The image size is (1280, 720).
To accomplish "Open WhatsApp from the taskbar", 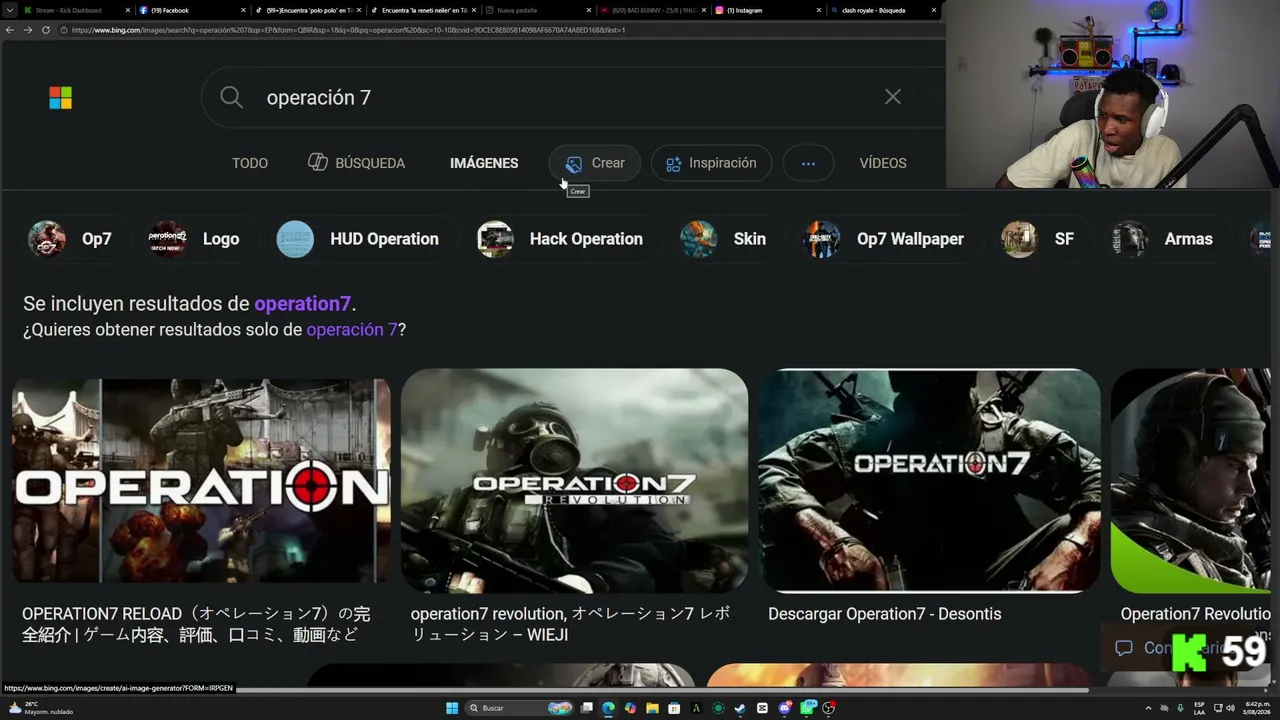I will click(x=807, y=708).
